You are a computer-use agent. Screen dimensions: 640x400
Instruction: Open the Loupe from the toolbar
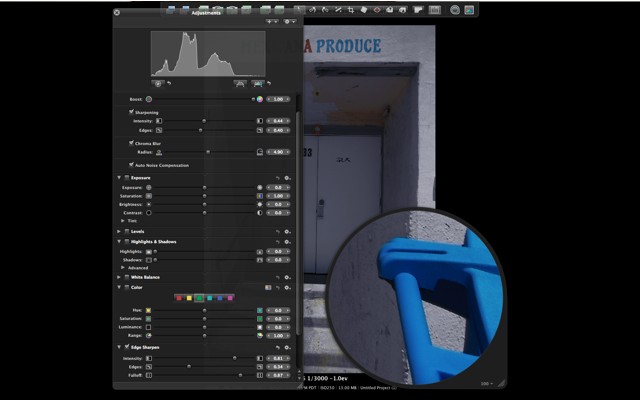click(455, 10)
